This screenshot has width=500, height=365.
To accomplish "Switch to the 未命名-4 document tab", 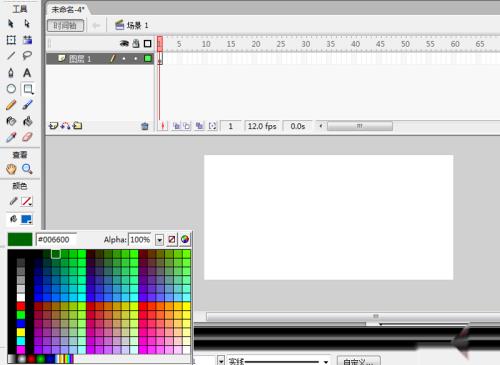I will 68,9.
